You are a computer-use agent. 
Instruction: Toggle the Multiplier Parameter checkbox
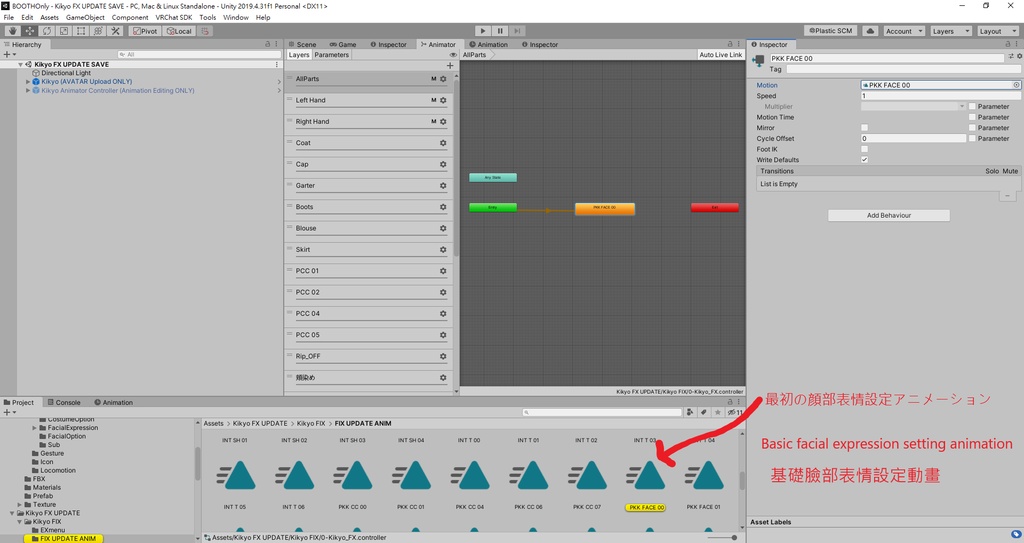(972, 107)
